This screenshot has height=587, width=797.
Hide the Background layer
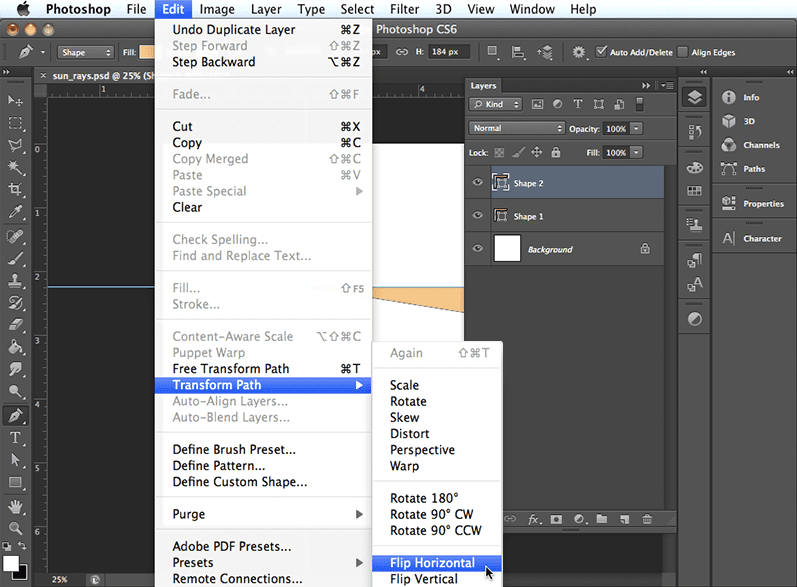[x=477, y=249]
